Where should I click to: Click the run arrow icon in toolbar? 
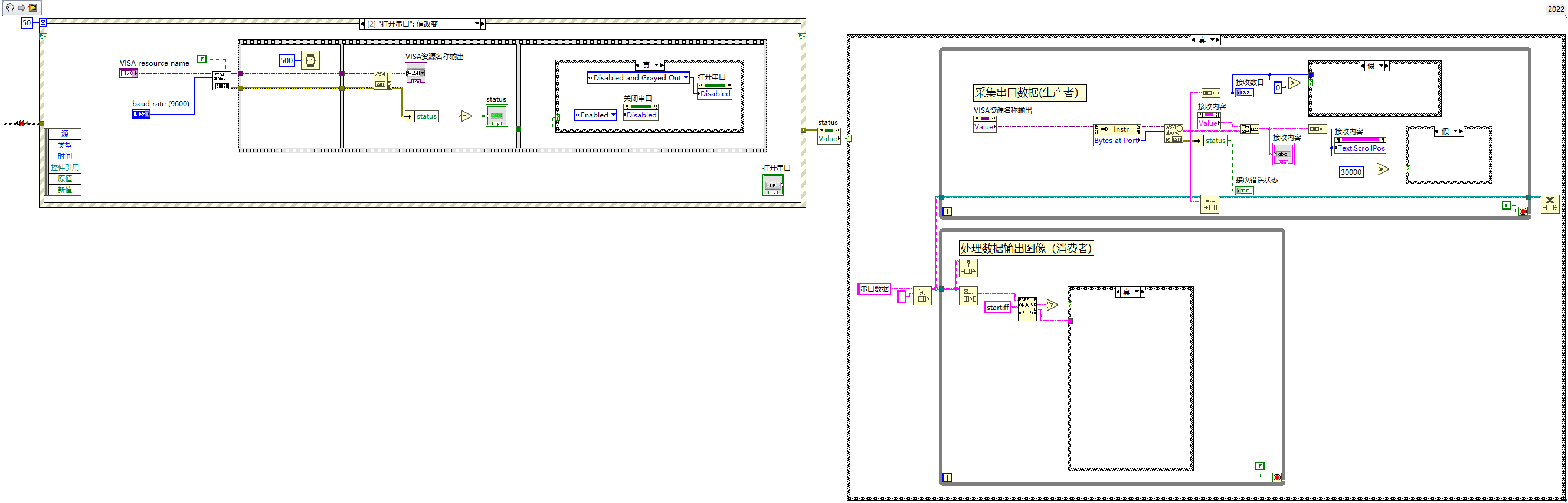pyautogui.click(x=21, y=8)
